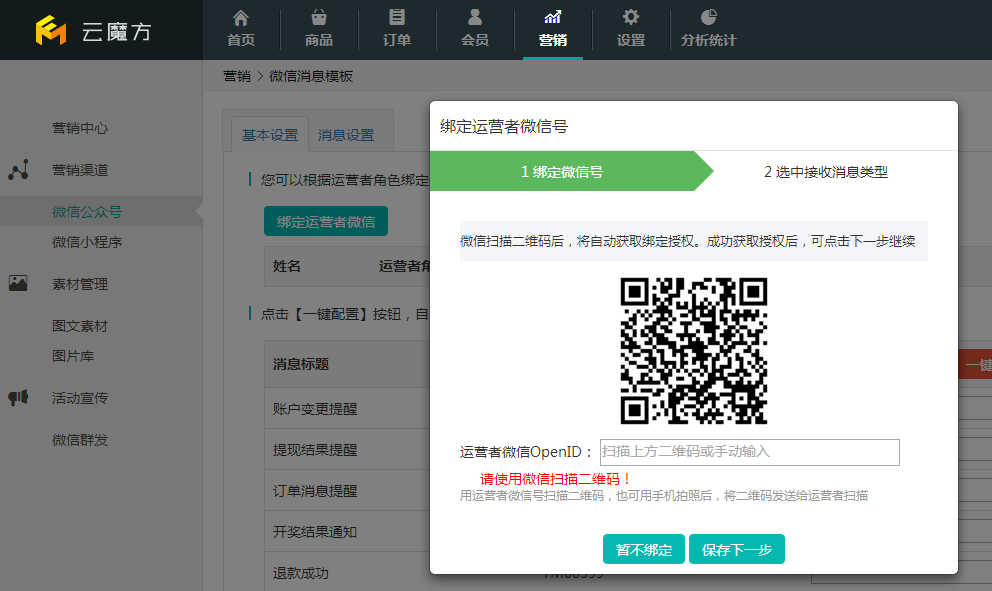Open 营销中心 in the sidebar
Screen dimensions: 992x591
80,128
